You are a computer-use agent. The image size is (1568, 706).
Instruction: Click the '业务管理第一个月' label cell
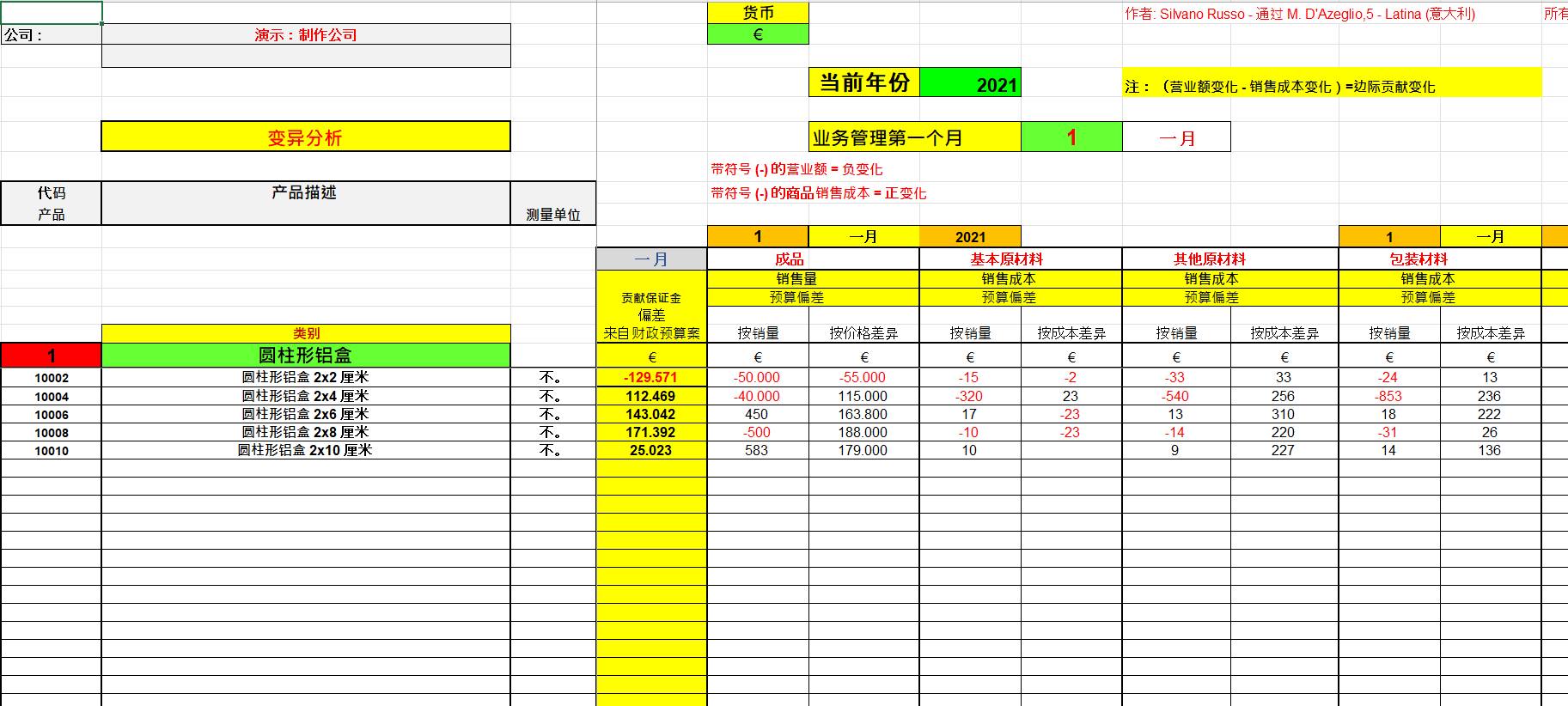(915, 137)
